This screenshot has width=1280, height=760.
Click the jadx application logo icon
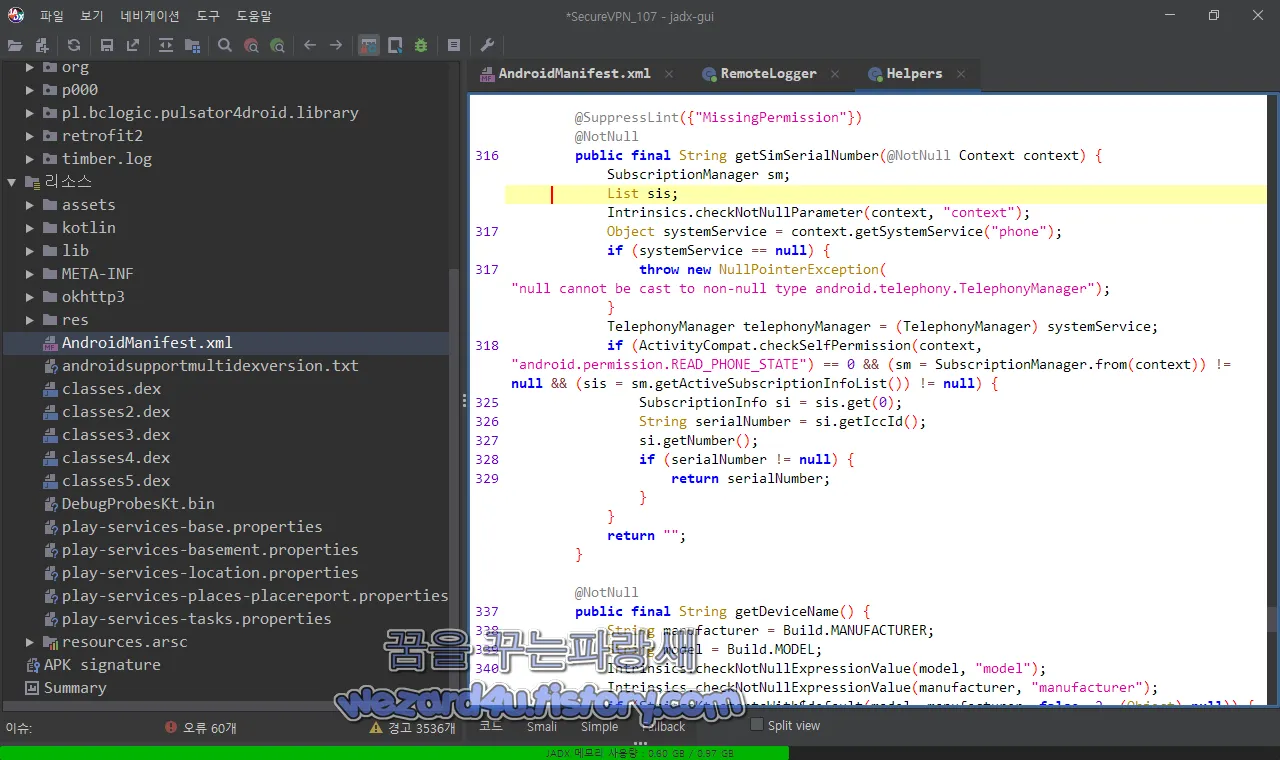[x=16, y=15]
